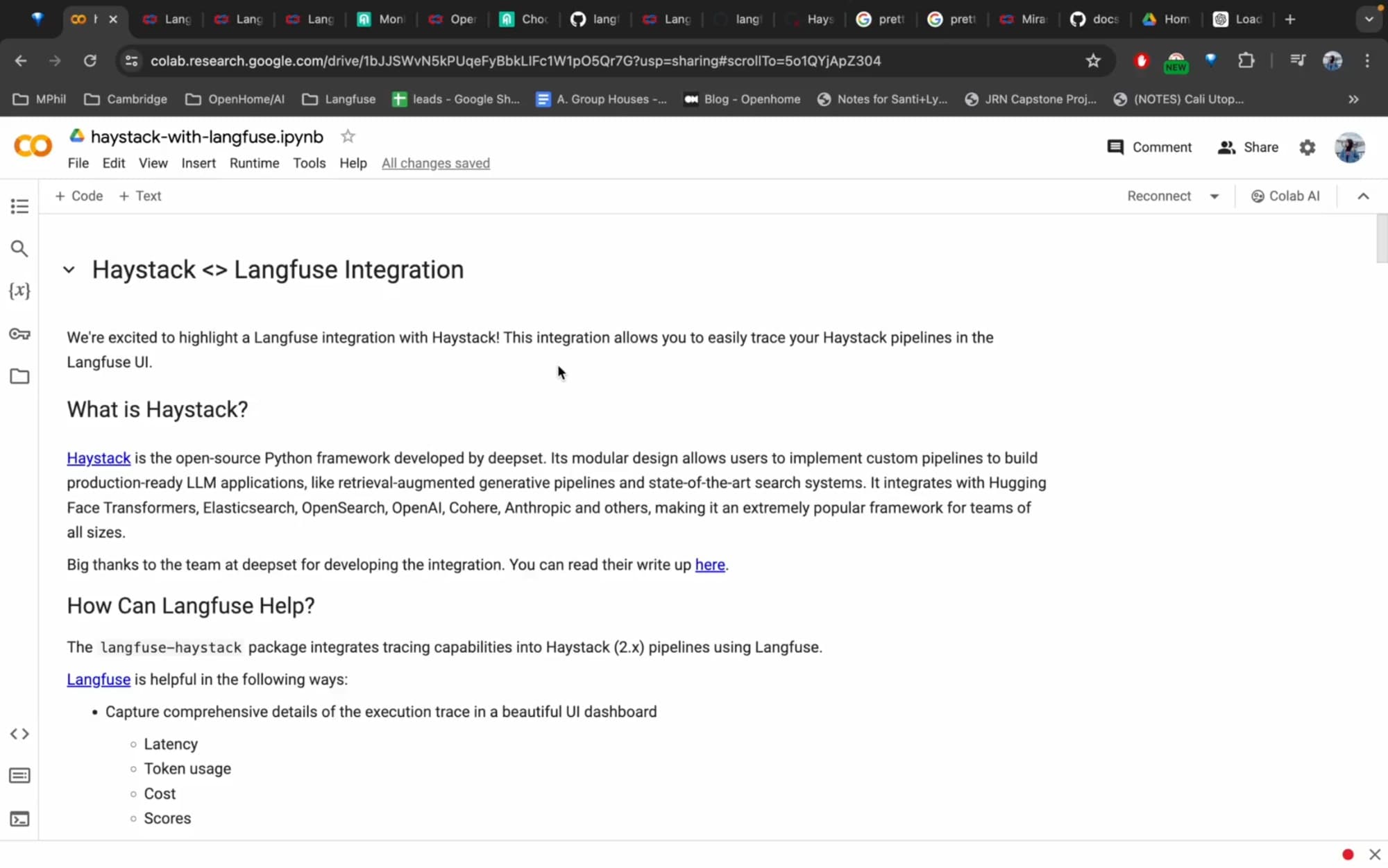
Task: Collapse the Haystack Langfuse Integration section
Action: pos(69,269)
